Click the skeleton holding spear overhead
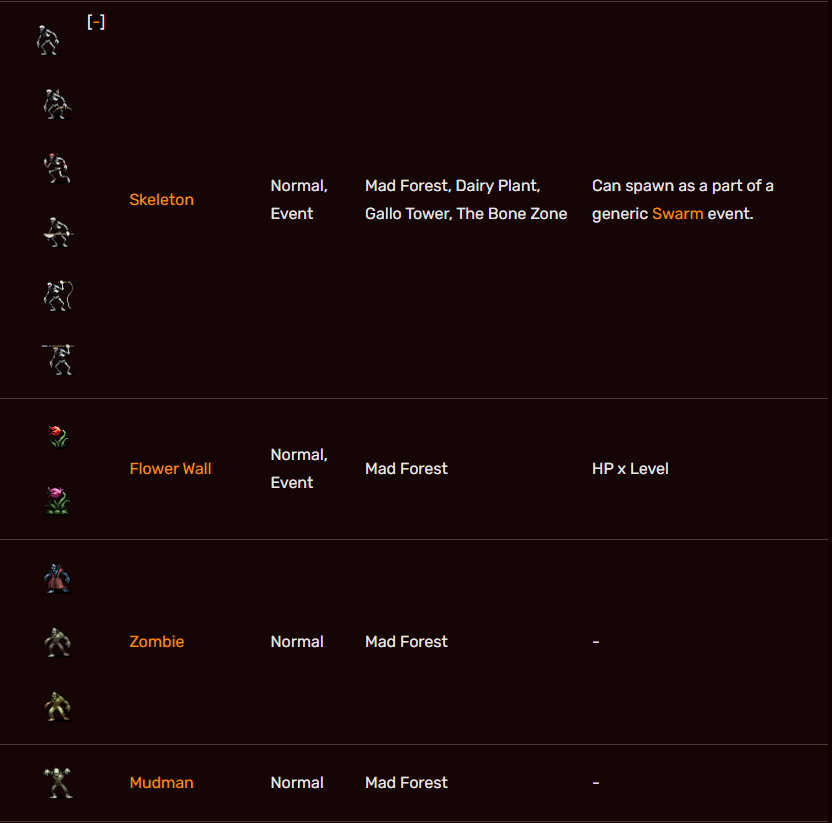 (58, 358)
